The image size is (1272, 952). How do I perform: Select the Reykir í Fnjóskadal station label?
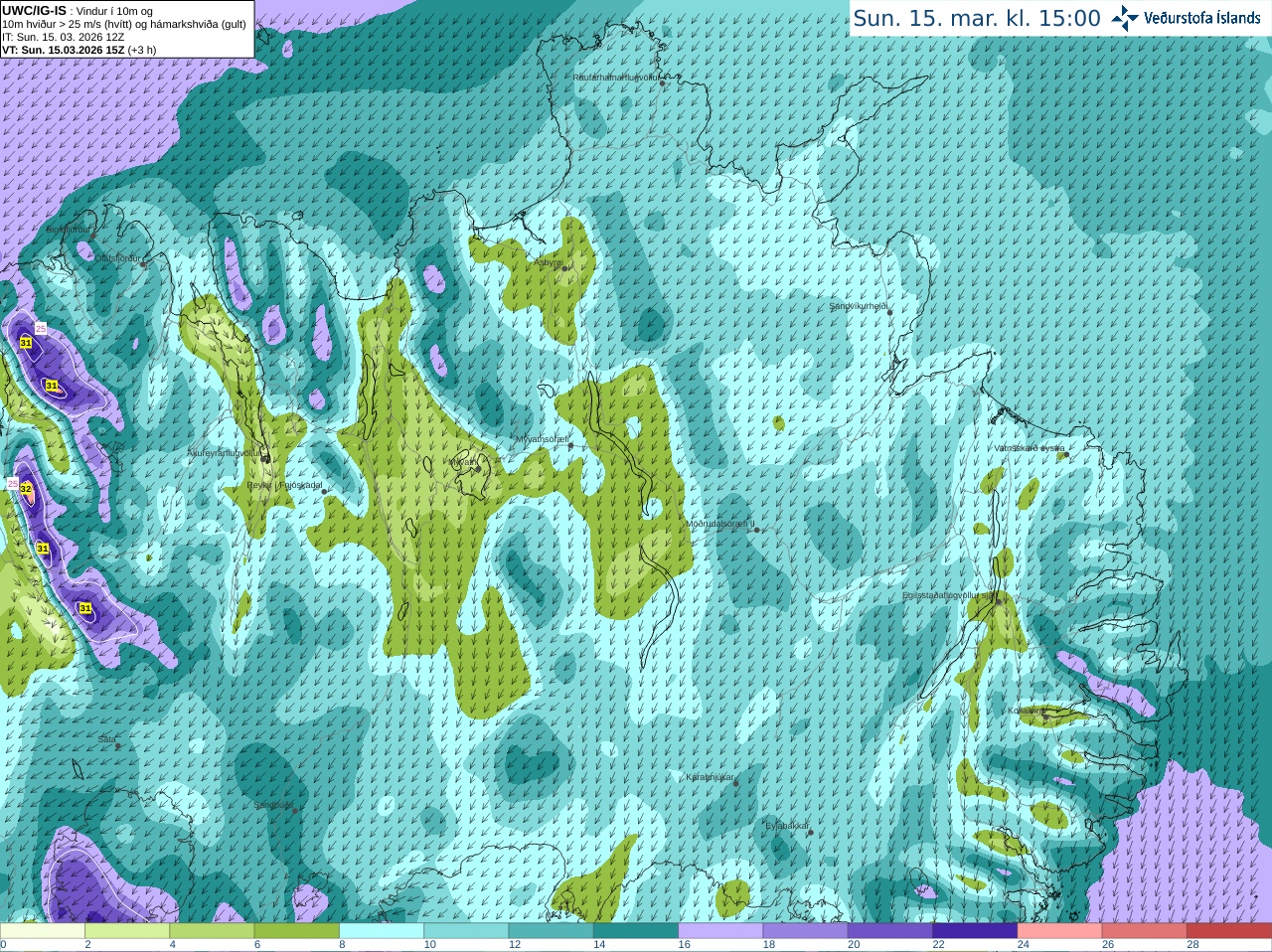284,485
